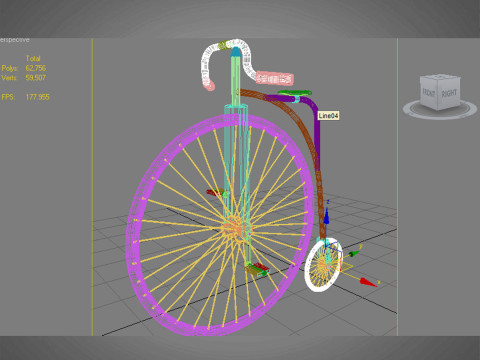480x360 pixels.
Task: Open the Perspective viewport label menu
Action: click(x=15, y=40)
